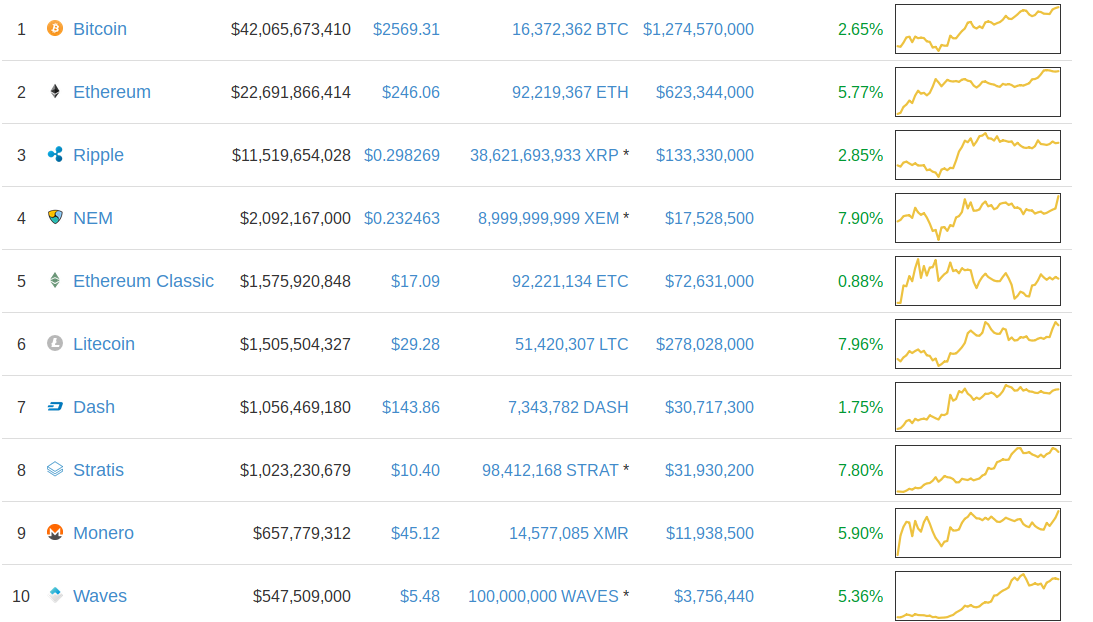Click the Ethereum diamond logo icon
The width and height of the screenshot is (1093, 622).
(x=55, y=92)
